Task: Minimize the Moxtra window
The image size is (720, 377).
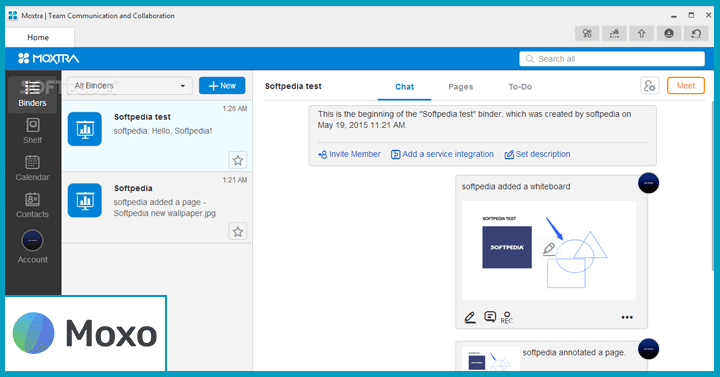Action: point(674,16)
